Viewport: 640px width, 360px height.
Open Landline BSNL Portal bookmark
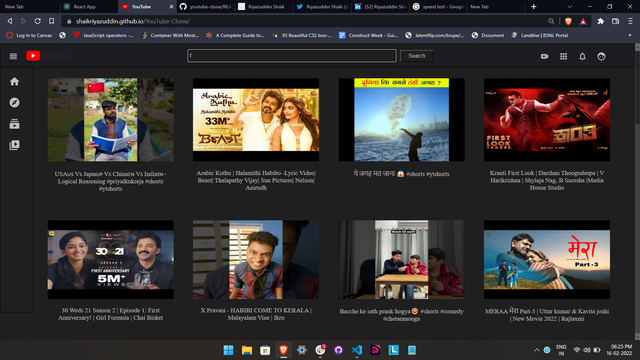[540, 36]
